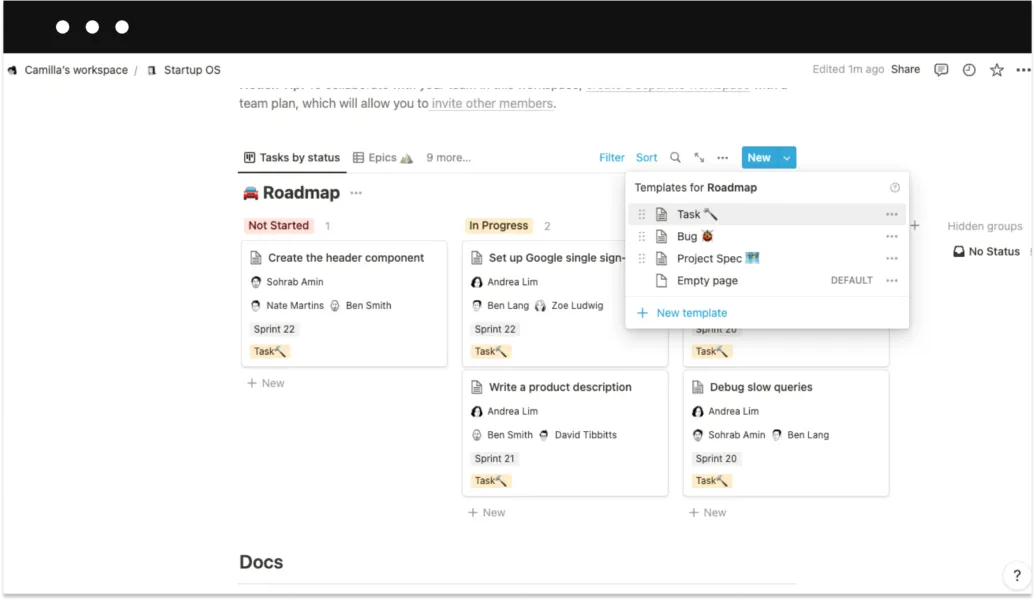
Task: Open the 9 more views dropdown
Action: tap(448, 158)
